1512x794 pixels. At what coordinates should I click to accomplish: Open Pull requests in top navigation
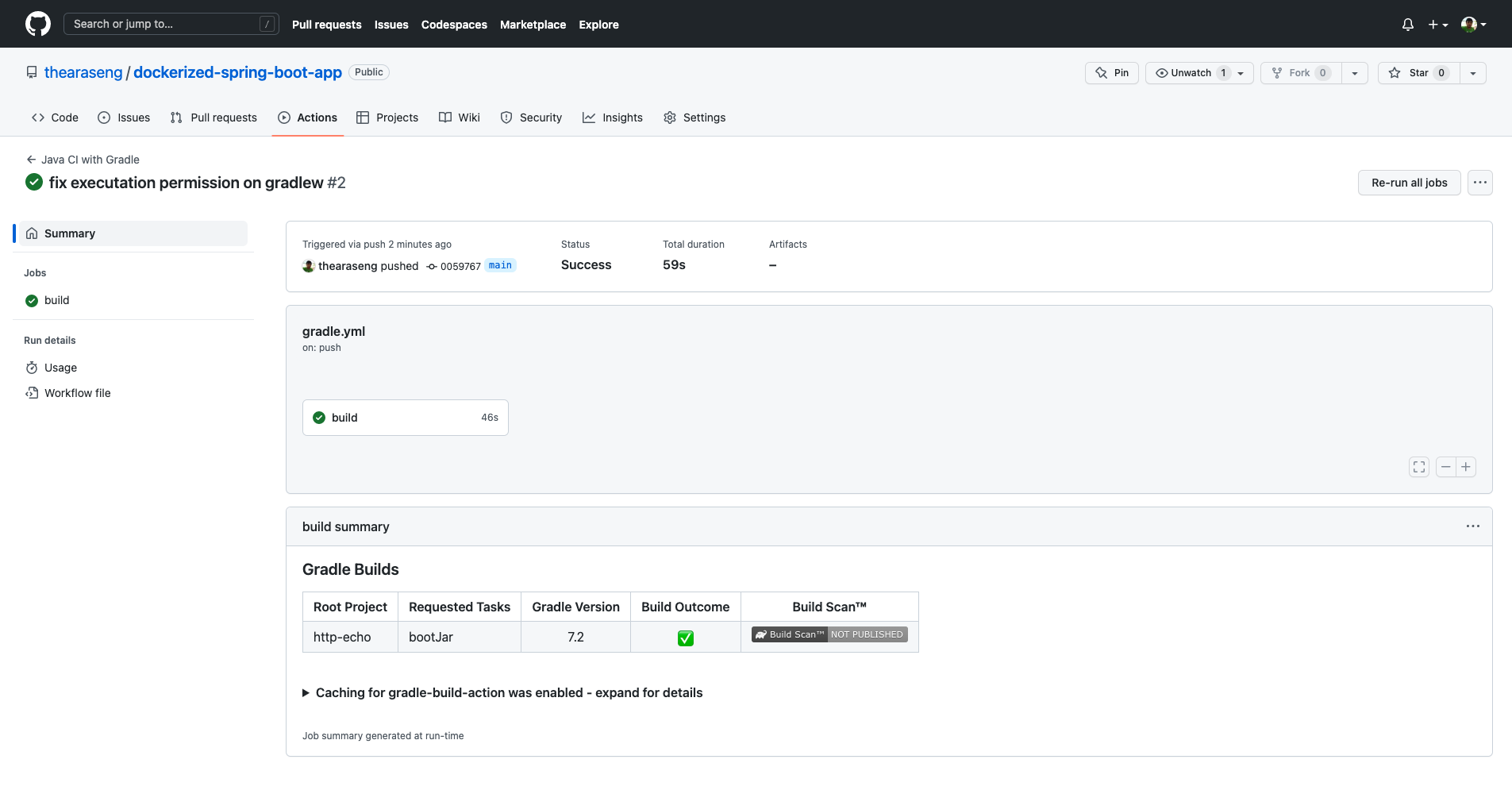326,25
